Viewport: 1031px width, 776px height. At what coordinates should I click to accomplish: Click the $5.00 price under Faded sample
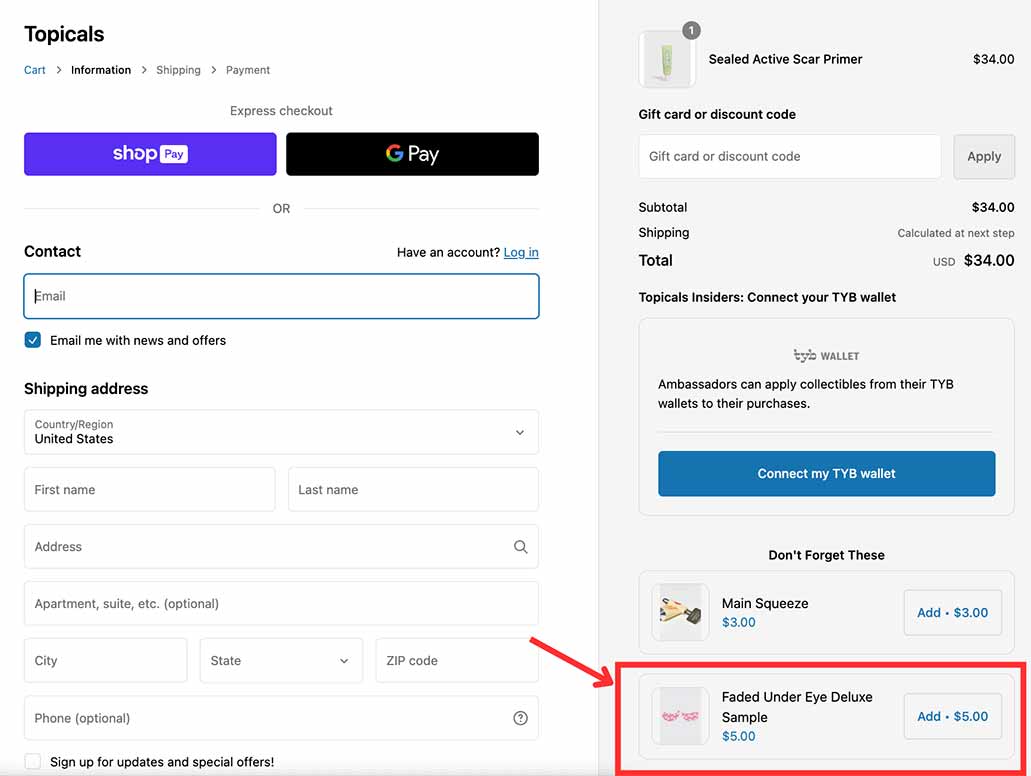coord(738,737)
